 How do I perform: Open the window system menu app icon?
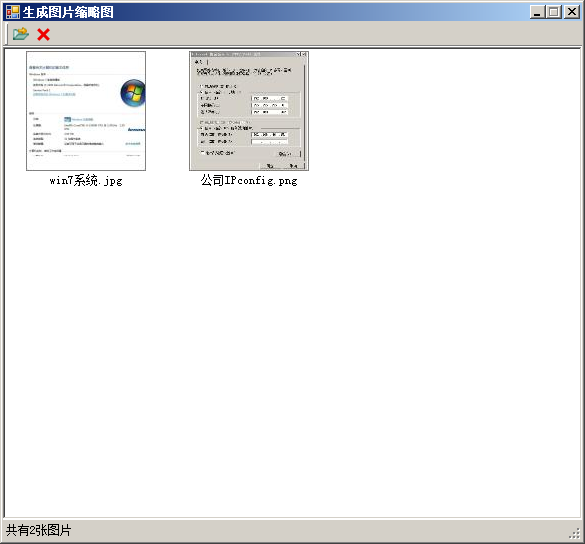(13, 12)
